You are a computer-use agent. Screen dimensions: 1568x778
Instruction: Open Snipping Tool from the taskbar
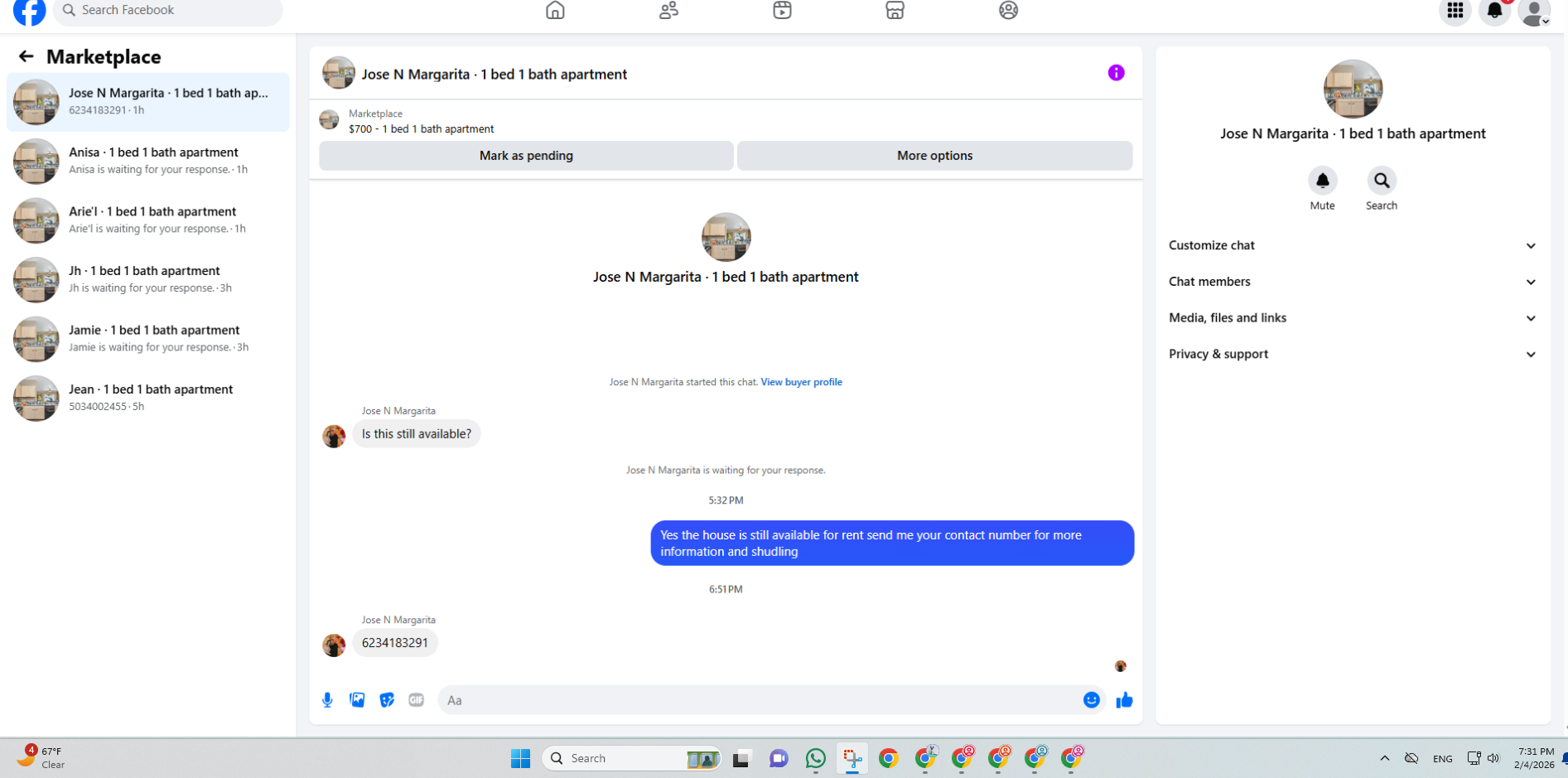coord(852,758)
